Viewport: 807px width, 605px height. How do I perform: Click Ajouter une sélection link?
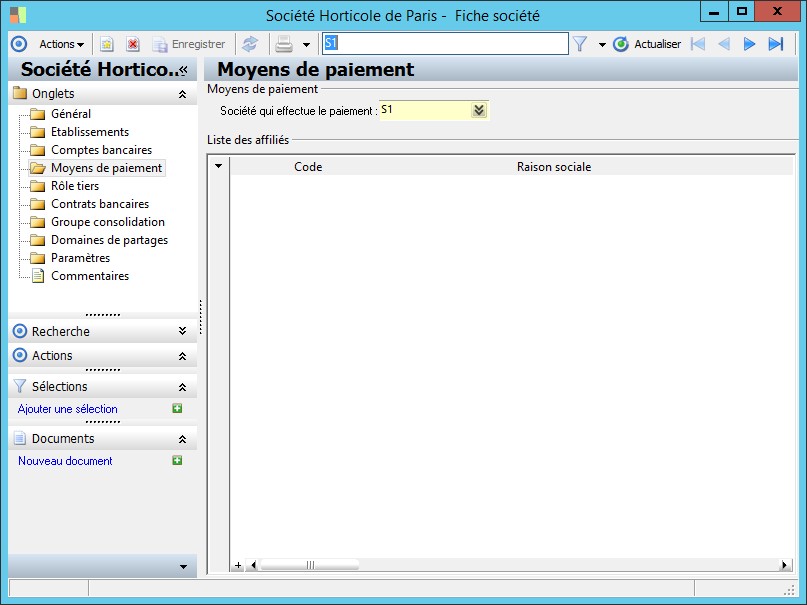tap(67, 409)
